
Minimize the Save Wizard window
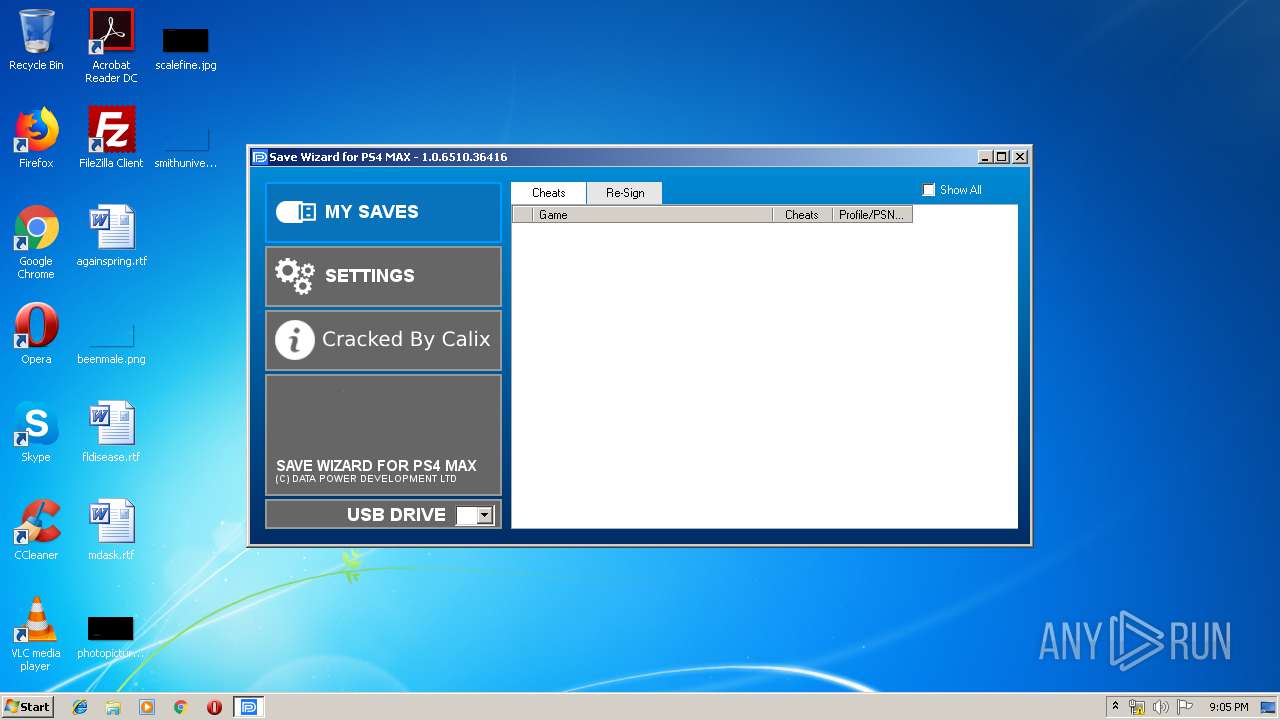click(985, 157)
